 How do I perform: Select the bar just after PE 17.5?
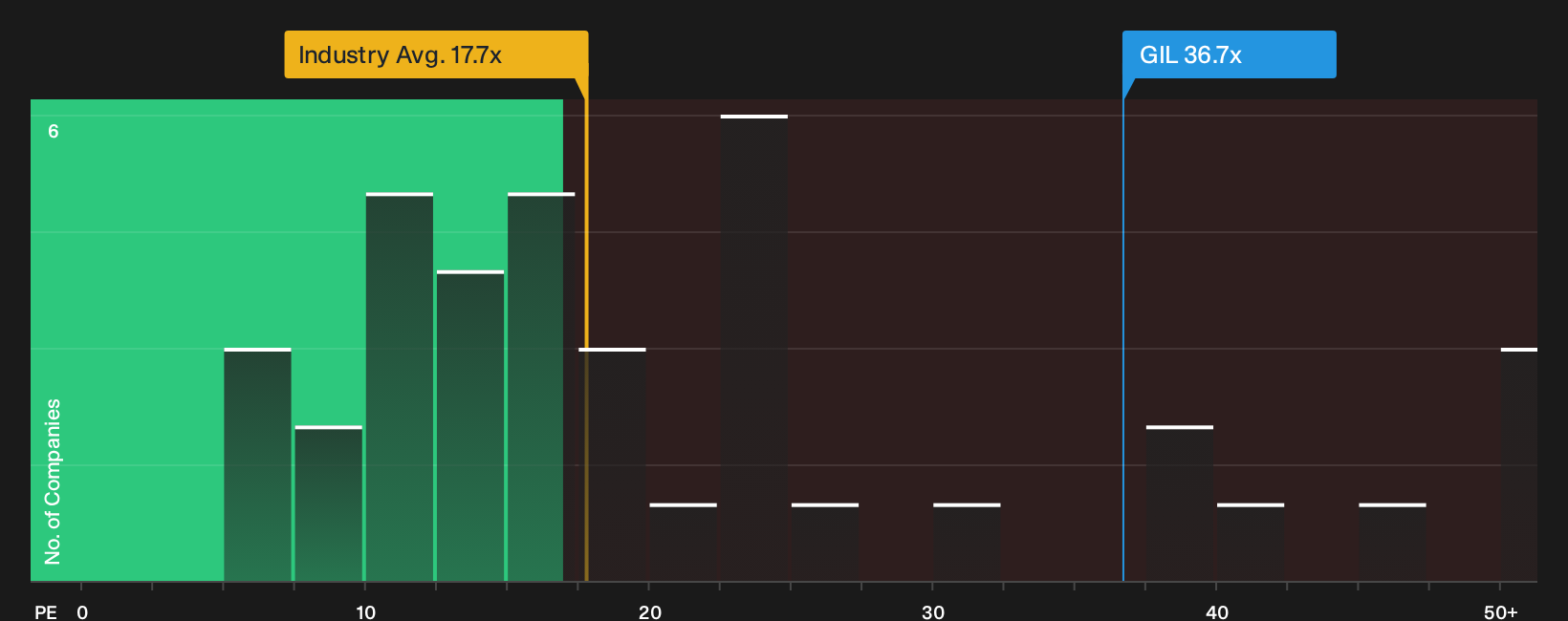tap(612, 464)
